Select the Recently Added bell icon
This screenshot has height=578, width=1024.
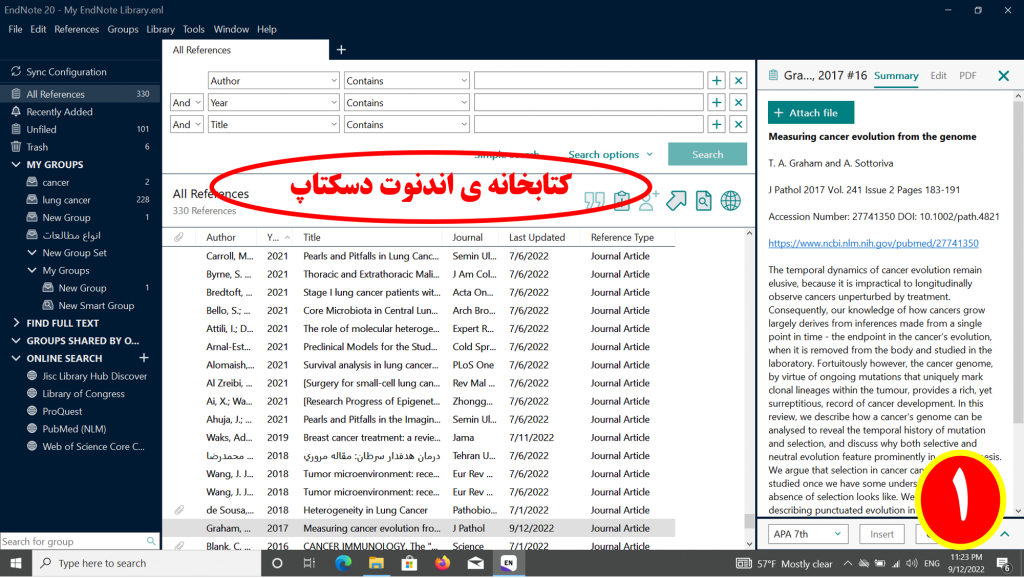point(16,112)
